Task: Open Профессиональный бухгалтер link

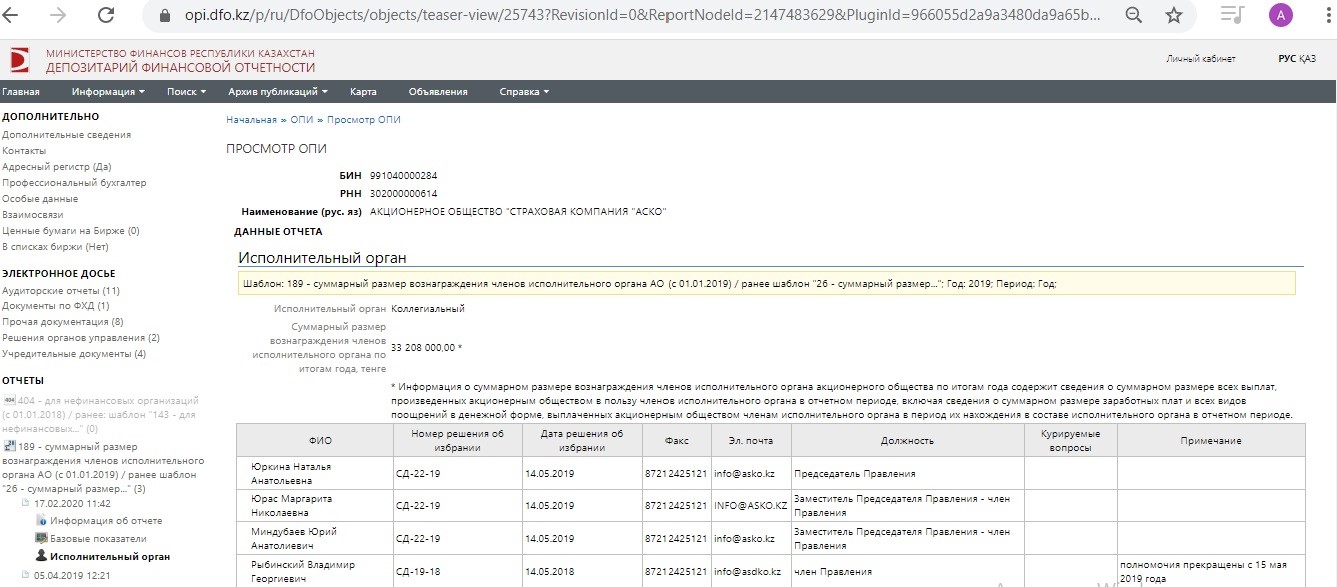Action: 74,182
